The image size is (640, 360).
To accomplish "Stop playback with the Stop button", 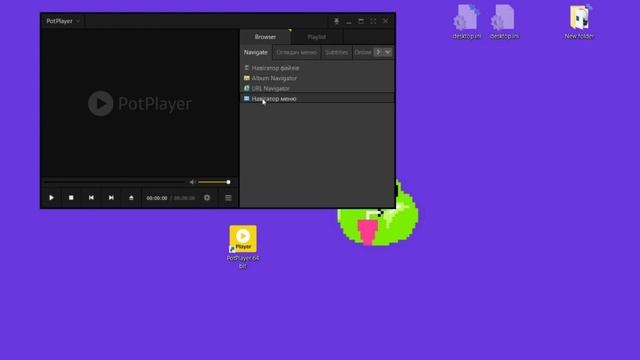I will point(71,198).
